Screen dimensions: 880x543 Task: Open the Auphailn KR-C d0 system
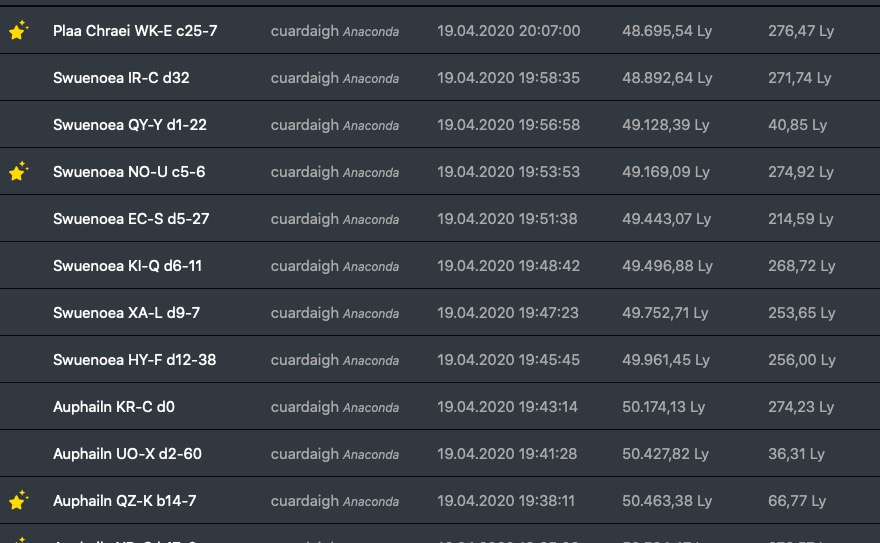114,407
